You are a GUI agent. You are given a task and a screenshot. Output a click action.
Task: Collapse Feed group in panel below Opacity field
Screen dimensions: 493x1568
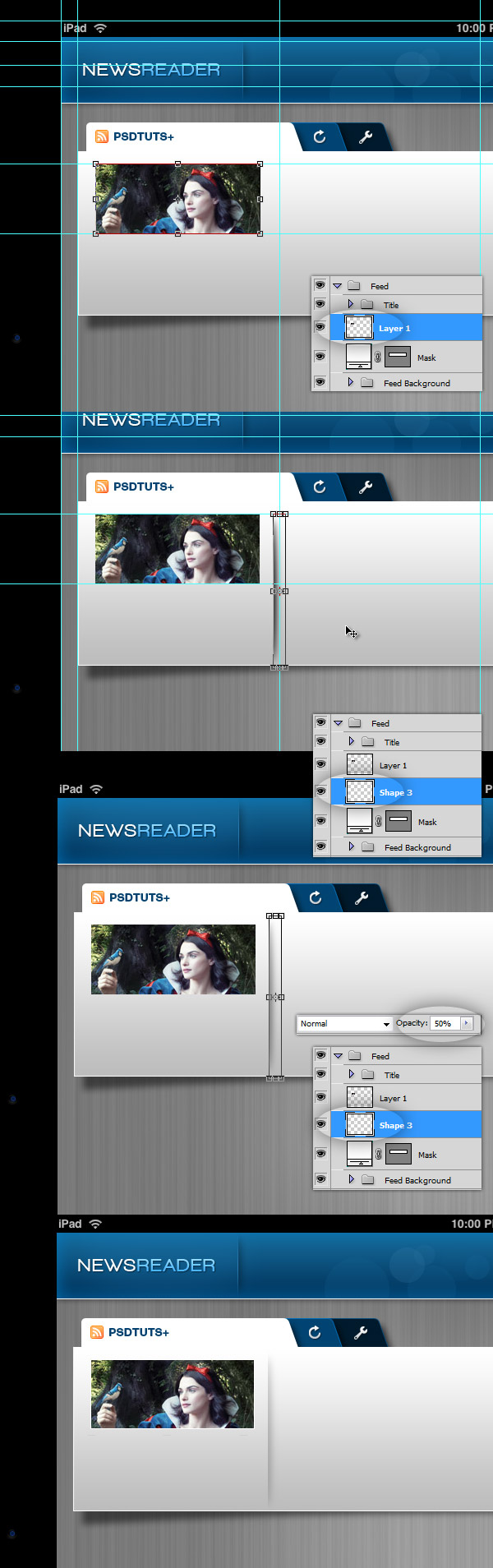point(338,1056)
